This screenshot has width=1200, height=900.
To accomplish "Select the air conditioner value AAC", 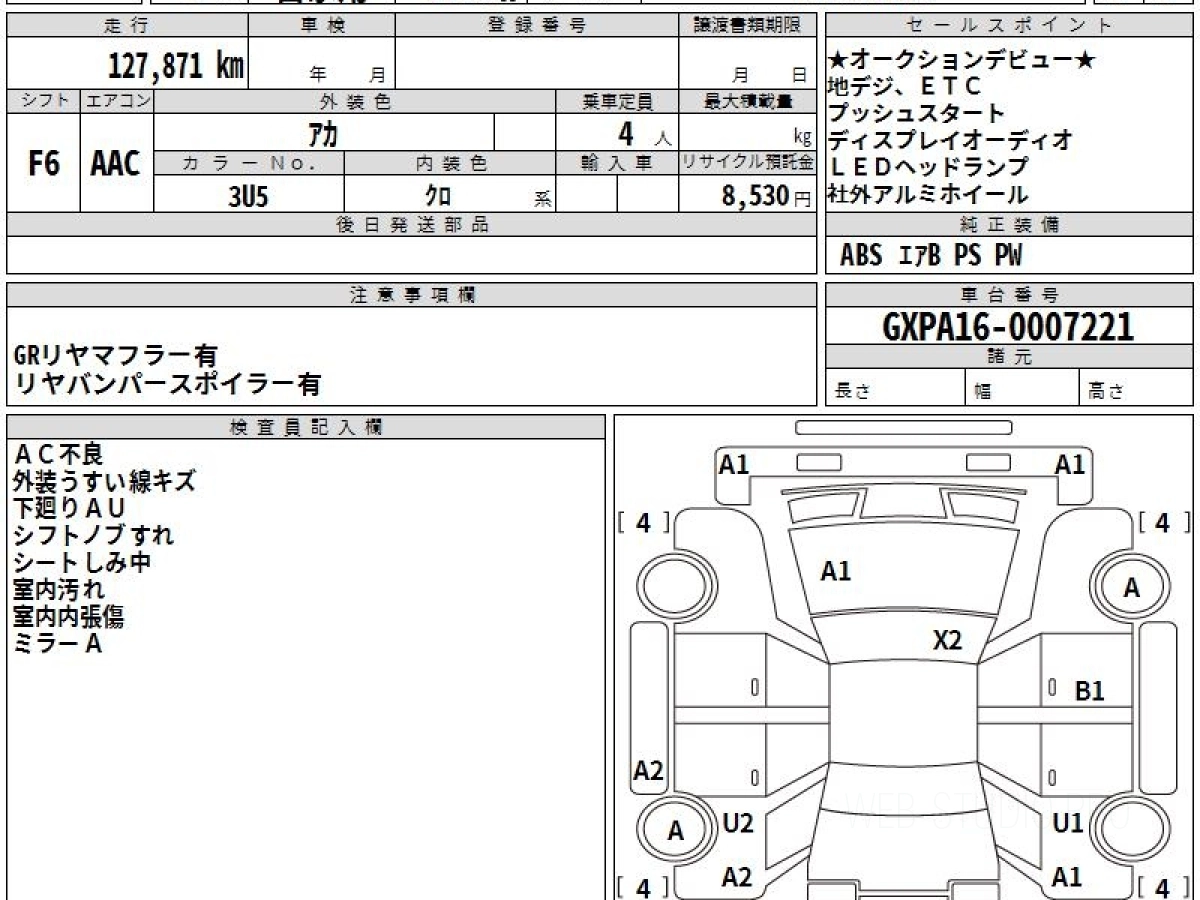I will 116,164.
